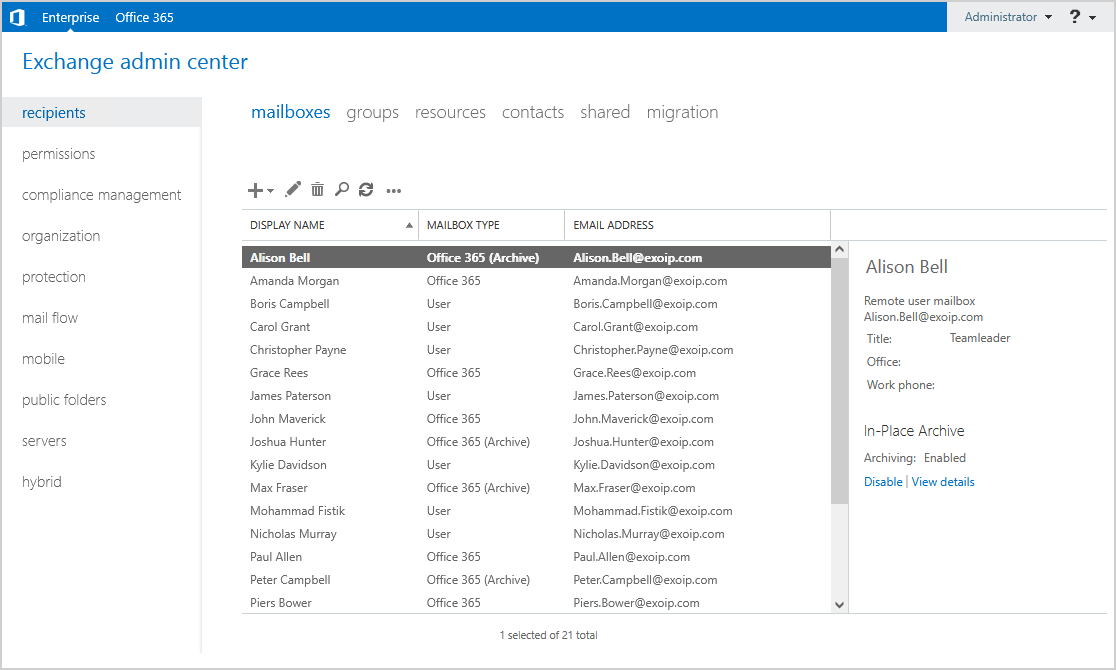Open mobile section
Image resolution: width=1116 pixels, height=670 pixels.
43,359
